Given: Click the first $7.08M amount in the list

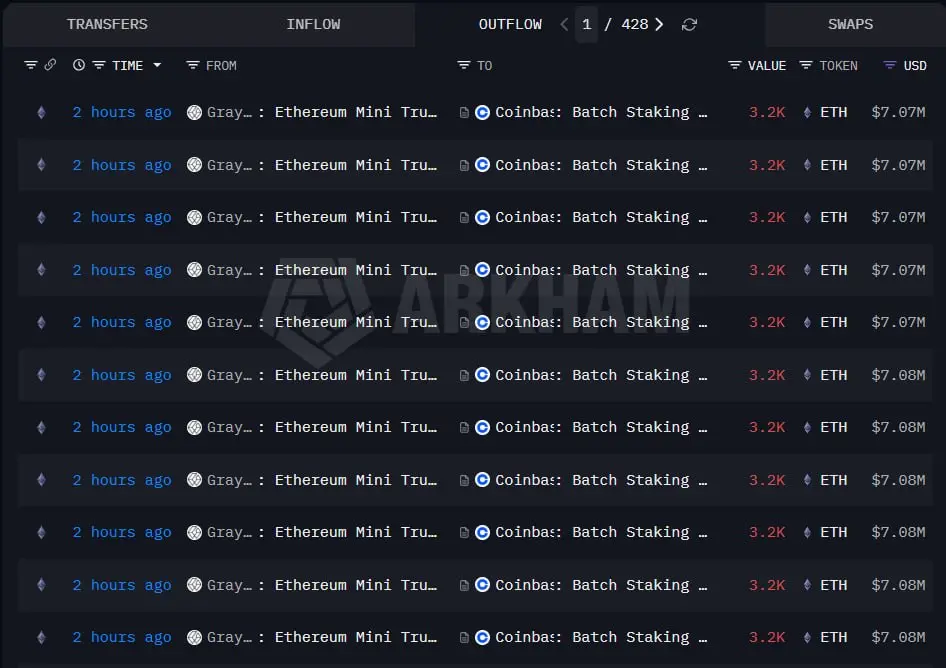Looking at the screenshot, I should click(898, 375).
